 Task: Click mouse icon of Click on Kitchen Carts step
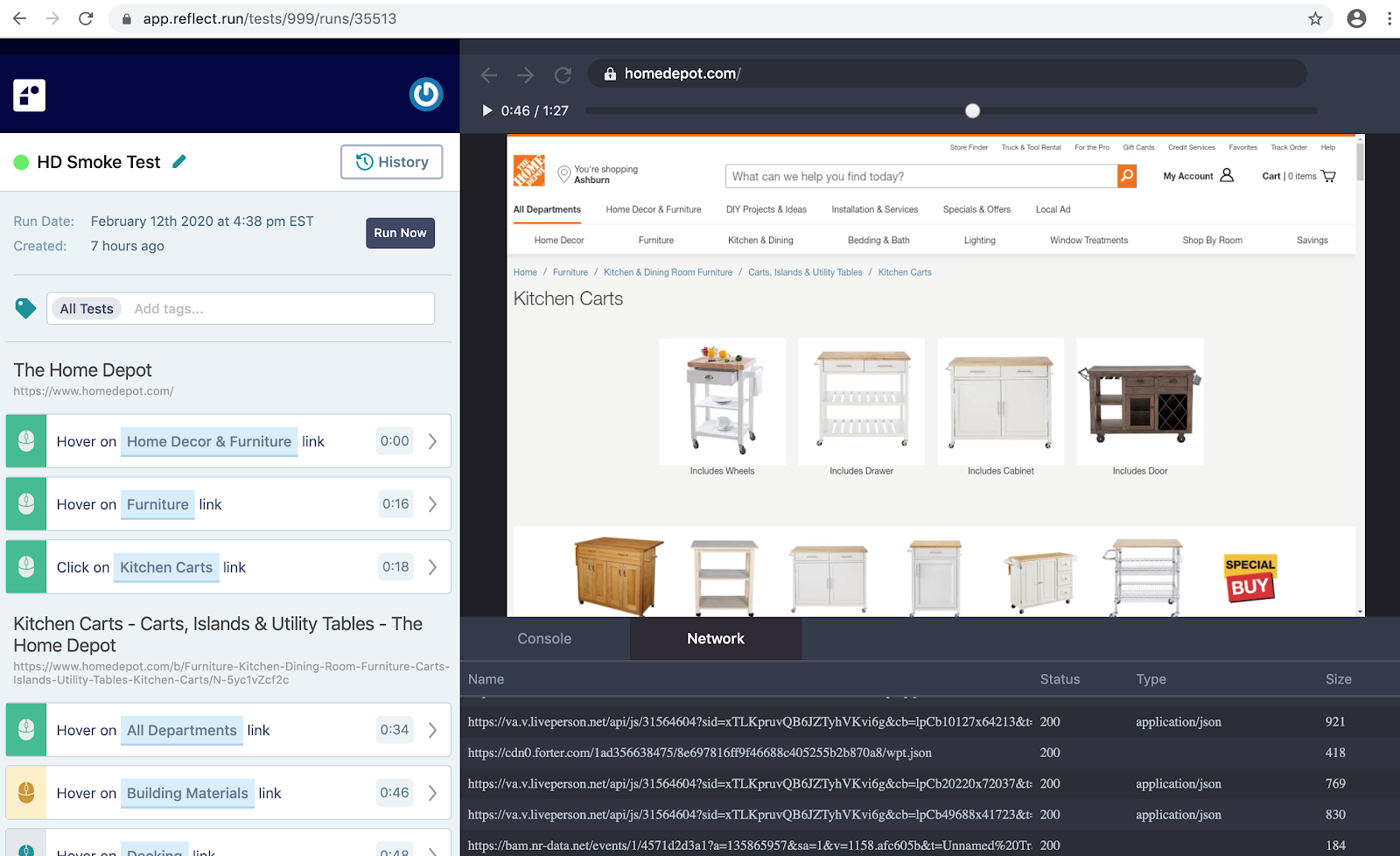coord(26,567)
